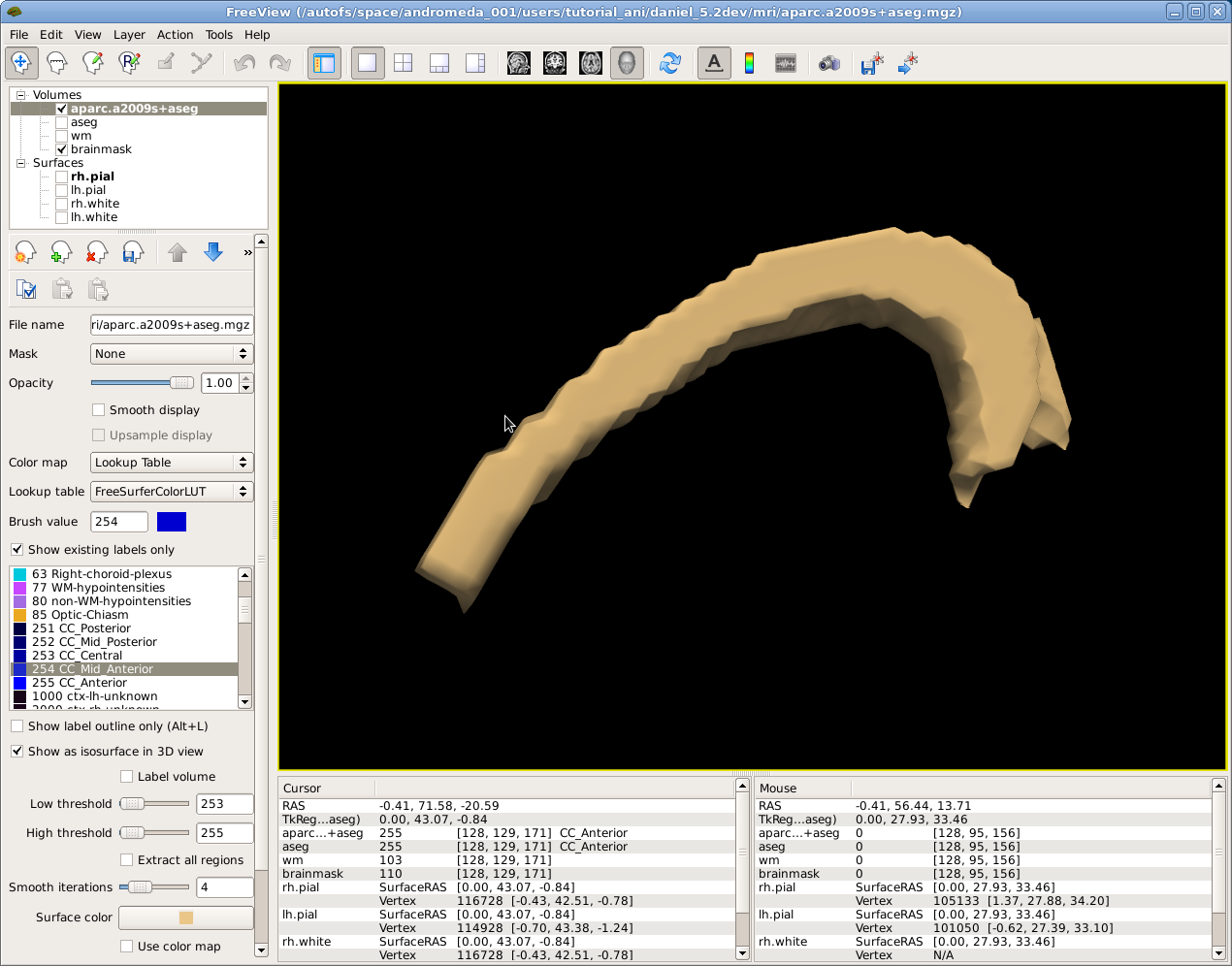Activate the 3D view icon
This screenshot has height=966, width=1232.
point(627,63)
